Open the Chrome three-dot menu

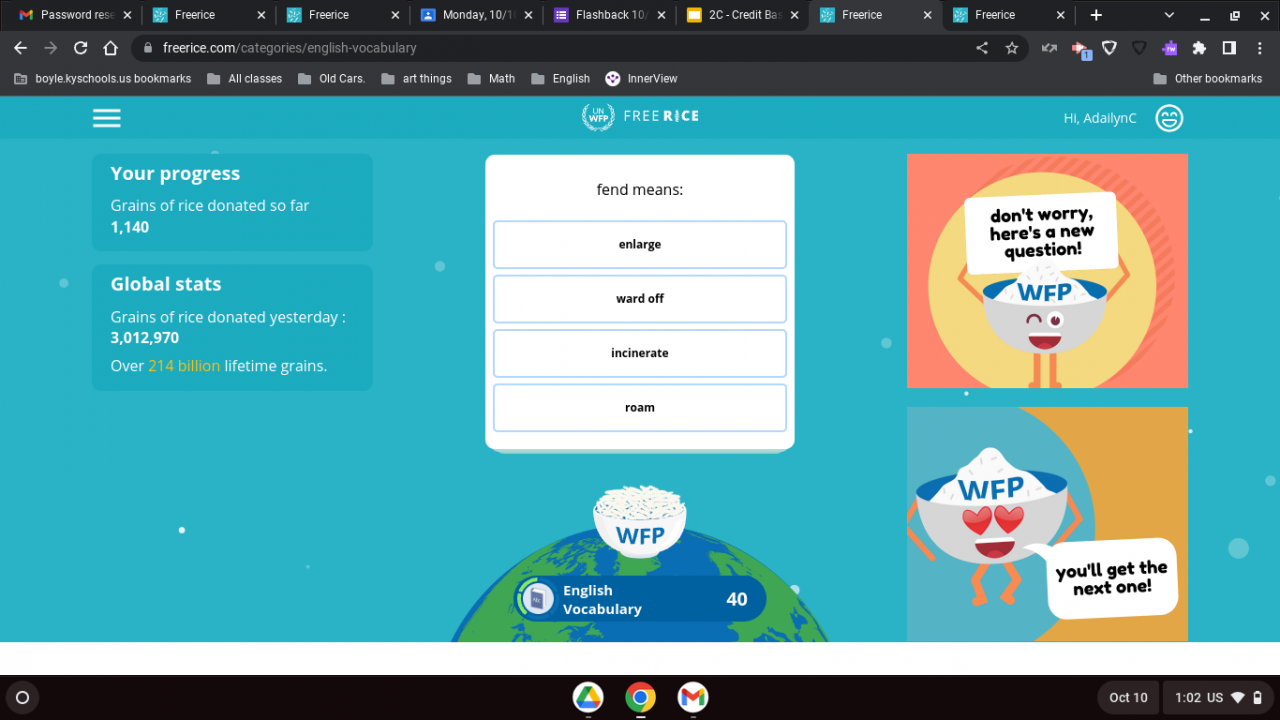(1259, 48)
